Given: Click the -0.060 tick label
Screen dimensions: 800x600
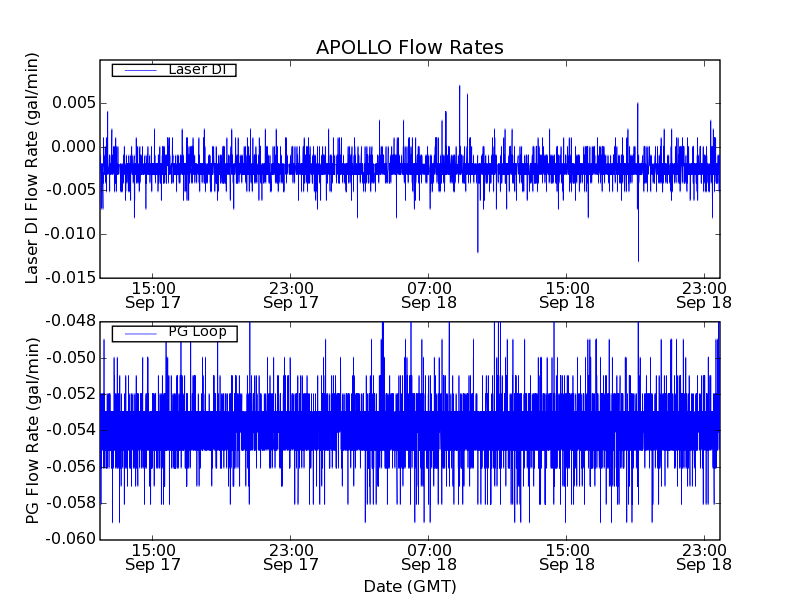Looking at the screenshot, I should point(70,539).
